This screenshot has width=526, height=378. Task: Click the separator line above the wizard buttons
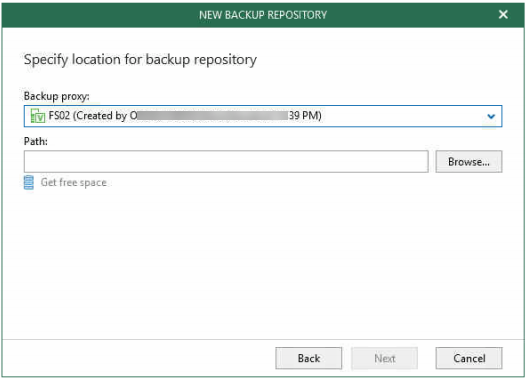click(263, 339)
